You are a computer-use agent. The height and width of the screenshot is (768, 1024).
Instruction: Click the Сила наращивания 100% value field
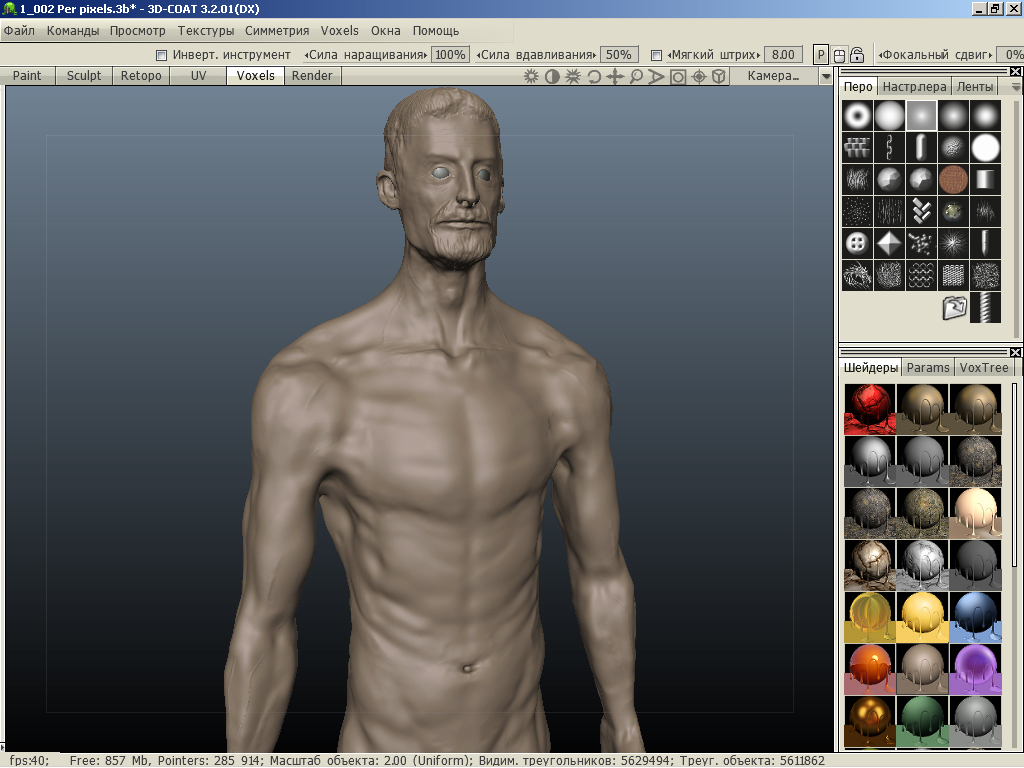pyautogui.click(x=450, y=55)
